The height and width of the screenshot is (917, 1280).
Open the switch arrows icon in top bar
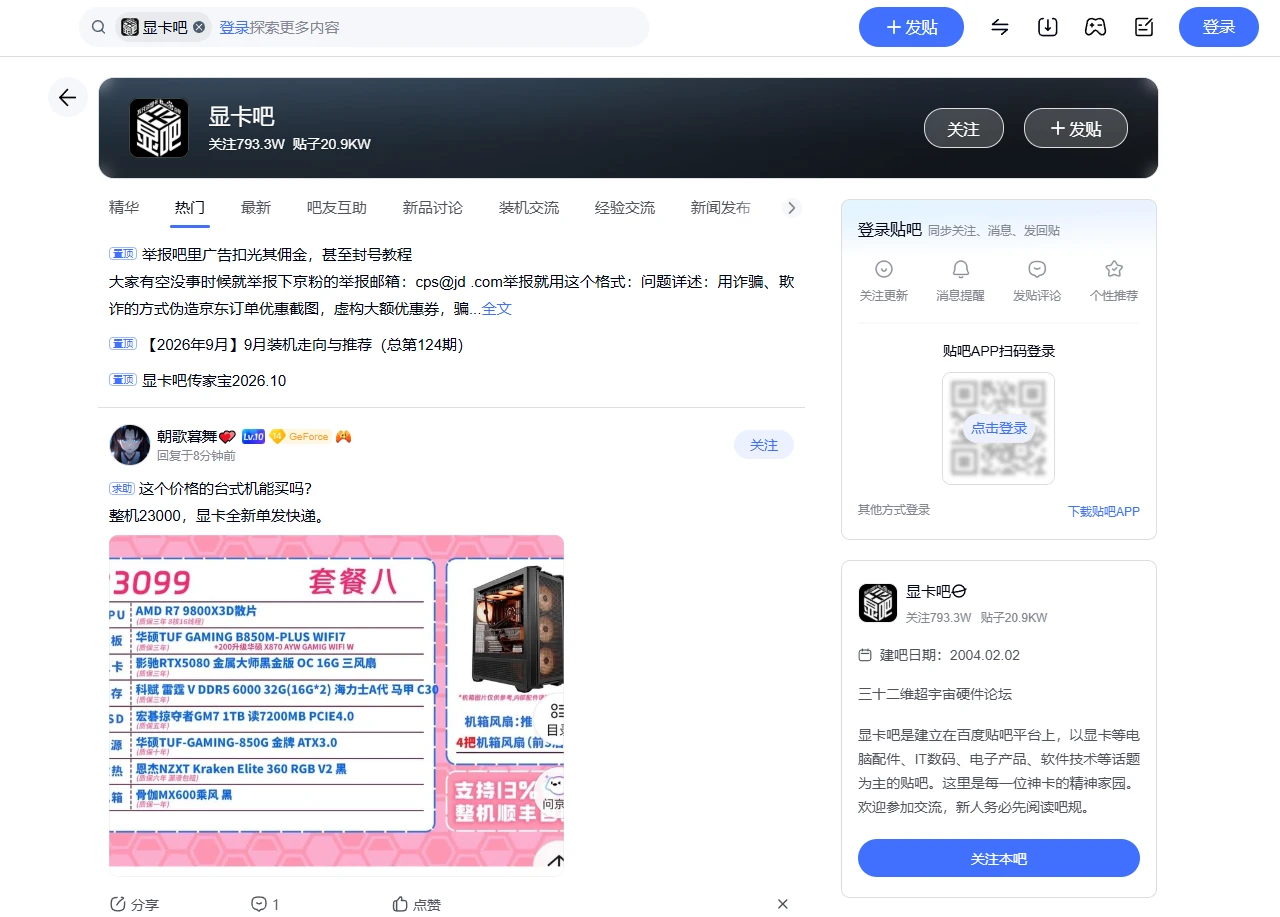pyautogui.click(x=1000, y=27)
